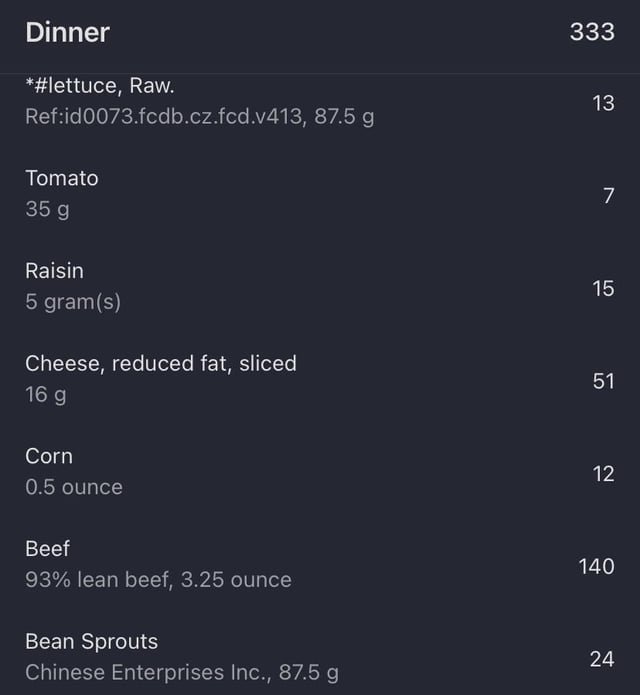This screenshot has height=695, width=640.
Task: Click the Cheese 51 calorie value
Action: coord(604,381)
